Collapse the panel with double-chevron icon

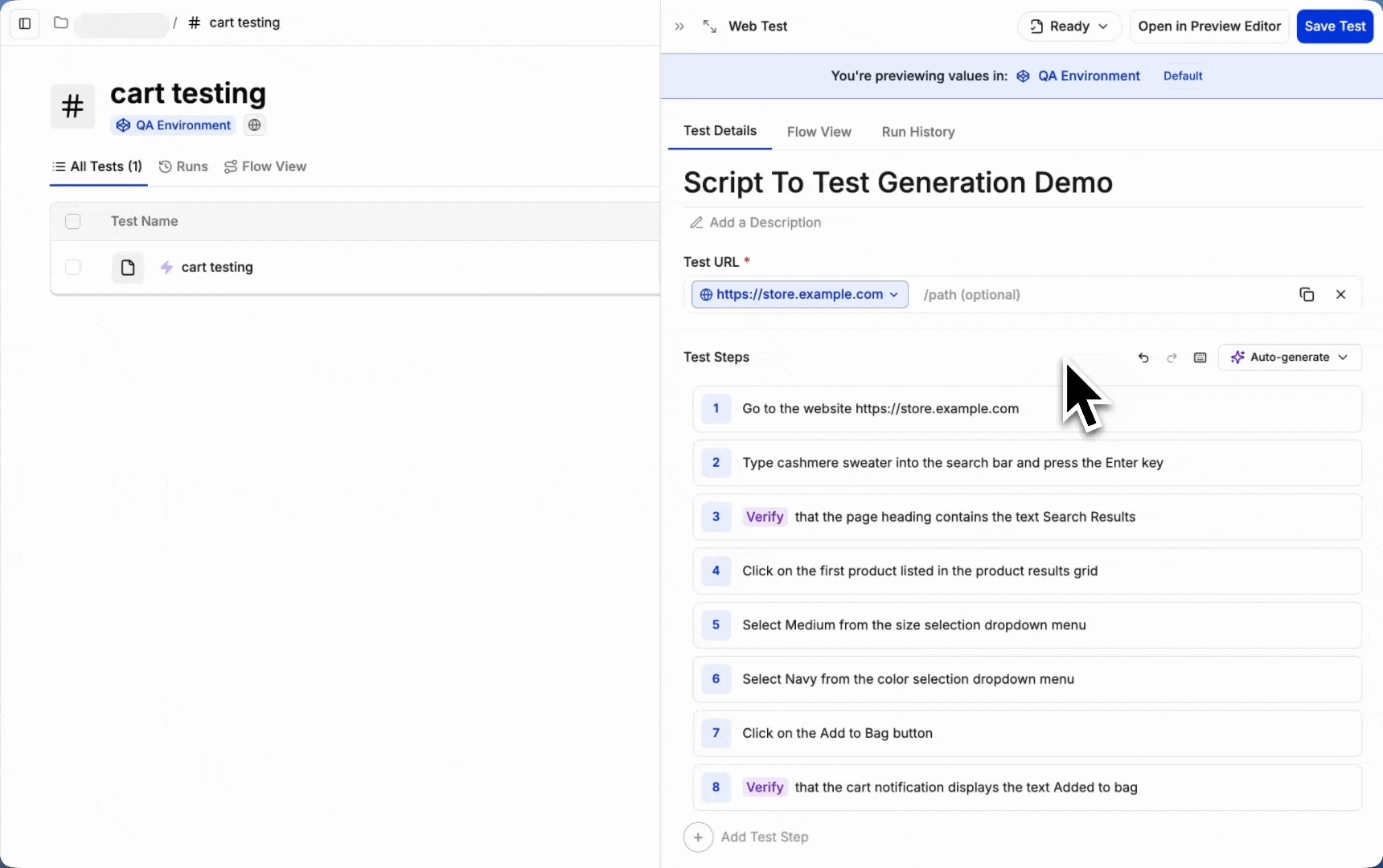679,27
